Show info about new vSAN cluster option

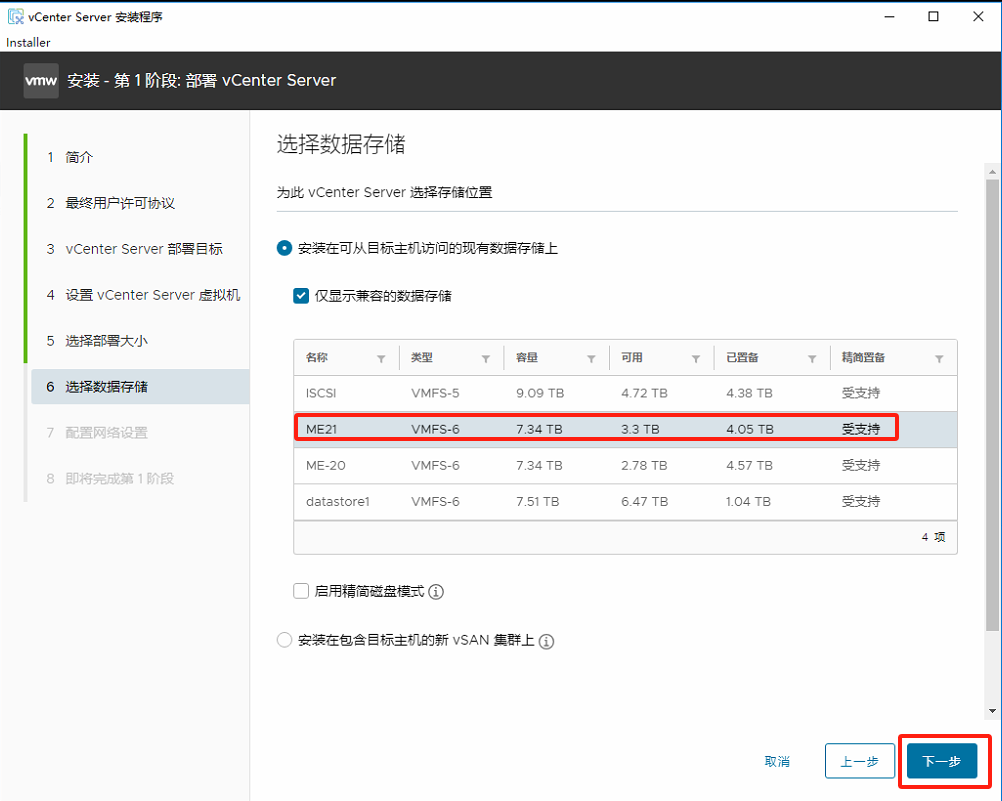click(x=546, y=641)
